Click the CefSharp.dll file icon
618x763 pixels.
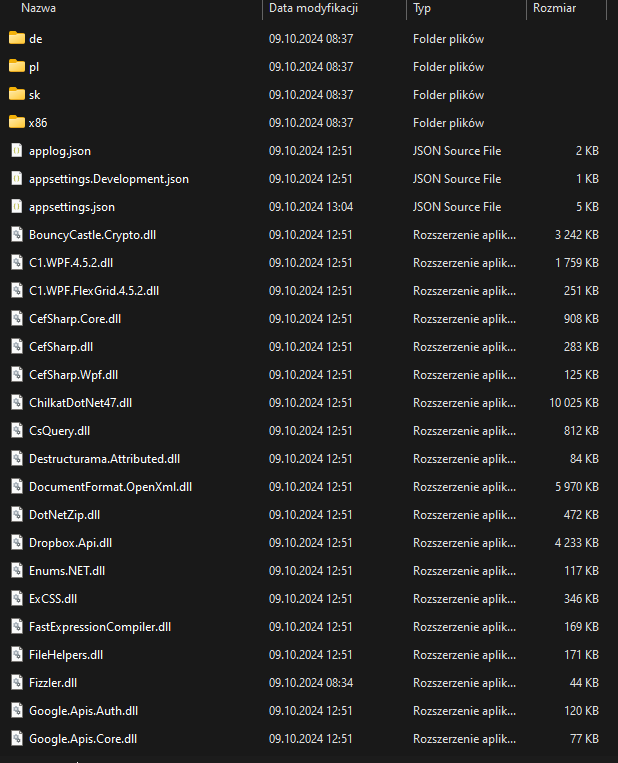[17, 346]
